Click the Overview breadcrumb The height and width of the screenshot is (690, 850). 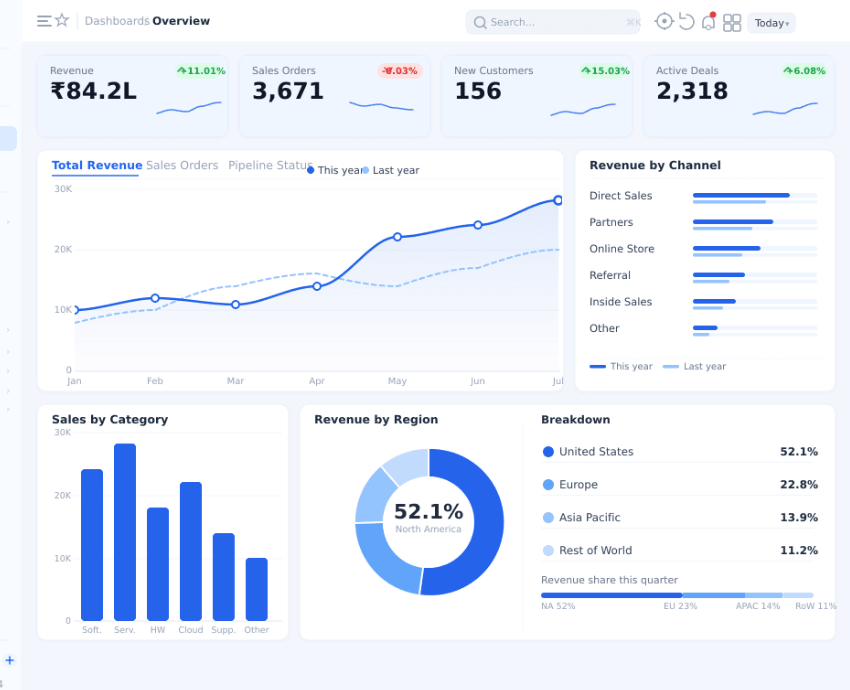coord(181,21)
